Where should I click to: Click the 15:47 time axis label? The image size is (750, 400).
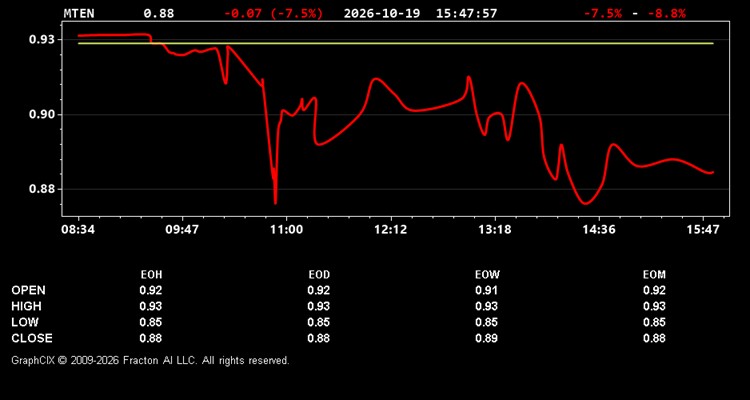(x=703, y=230)
